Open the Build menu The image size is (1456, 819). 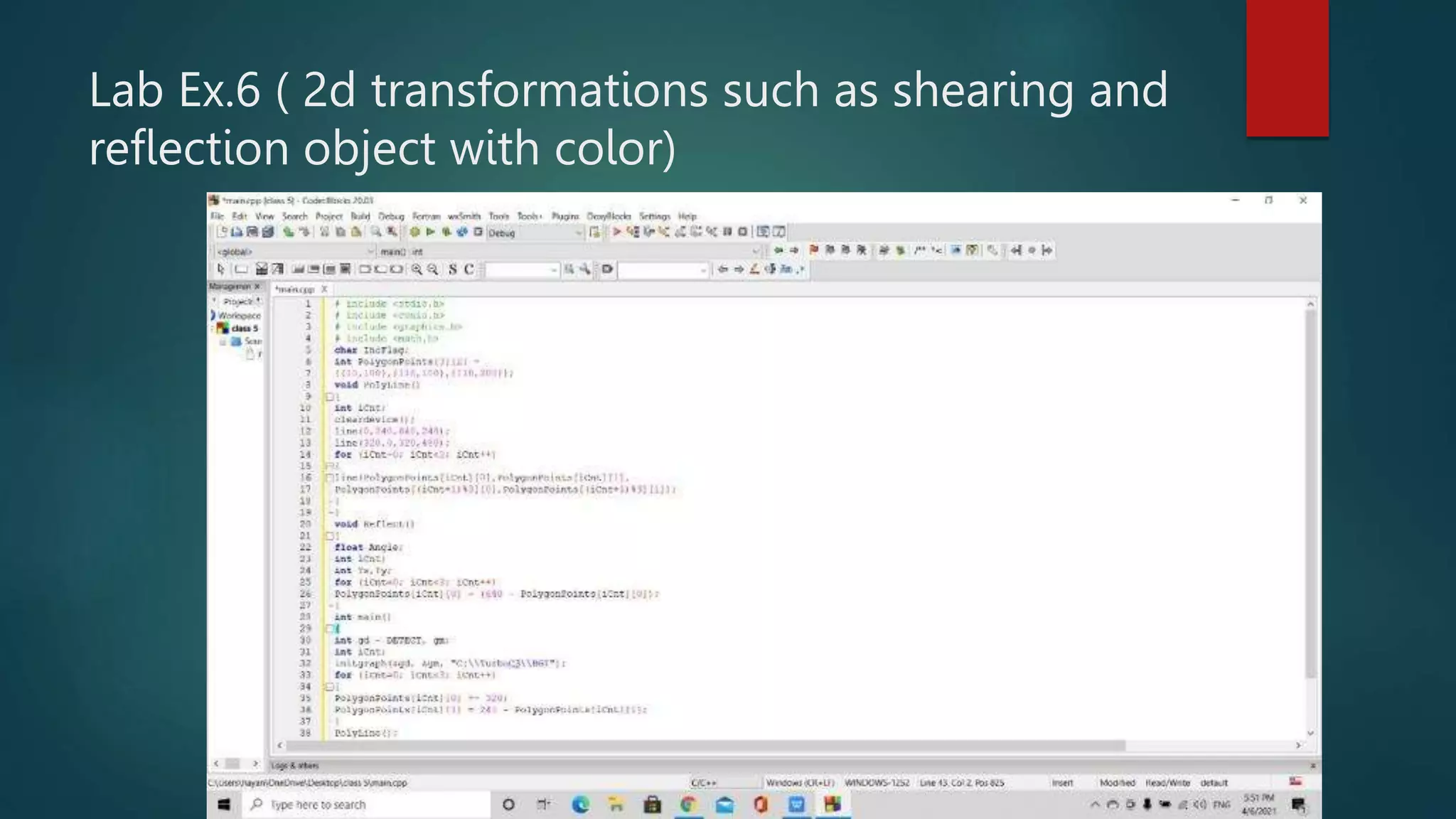[360, 216]
